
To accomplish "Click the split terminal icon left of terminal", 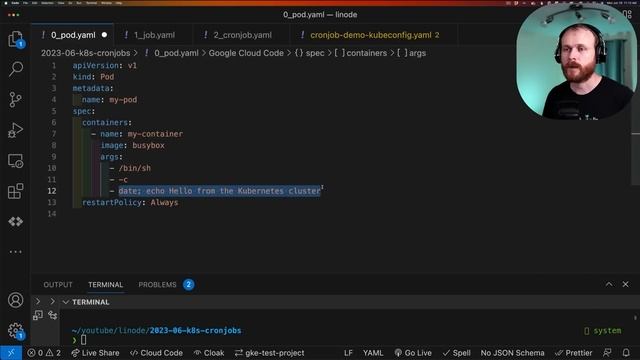I will click(38, 315).
